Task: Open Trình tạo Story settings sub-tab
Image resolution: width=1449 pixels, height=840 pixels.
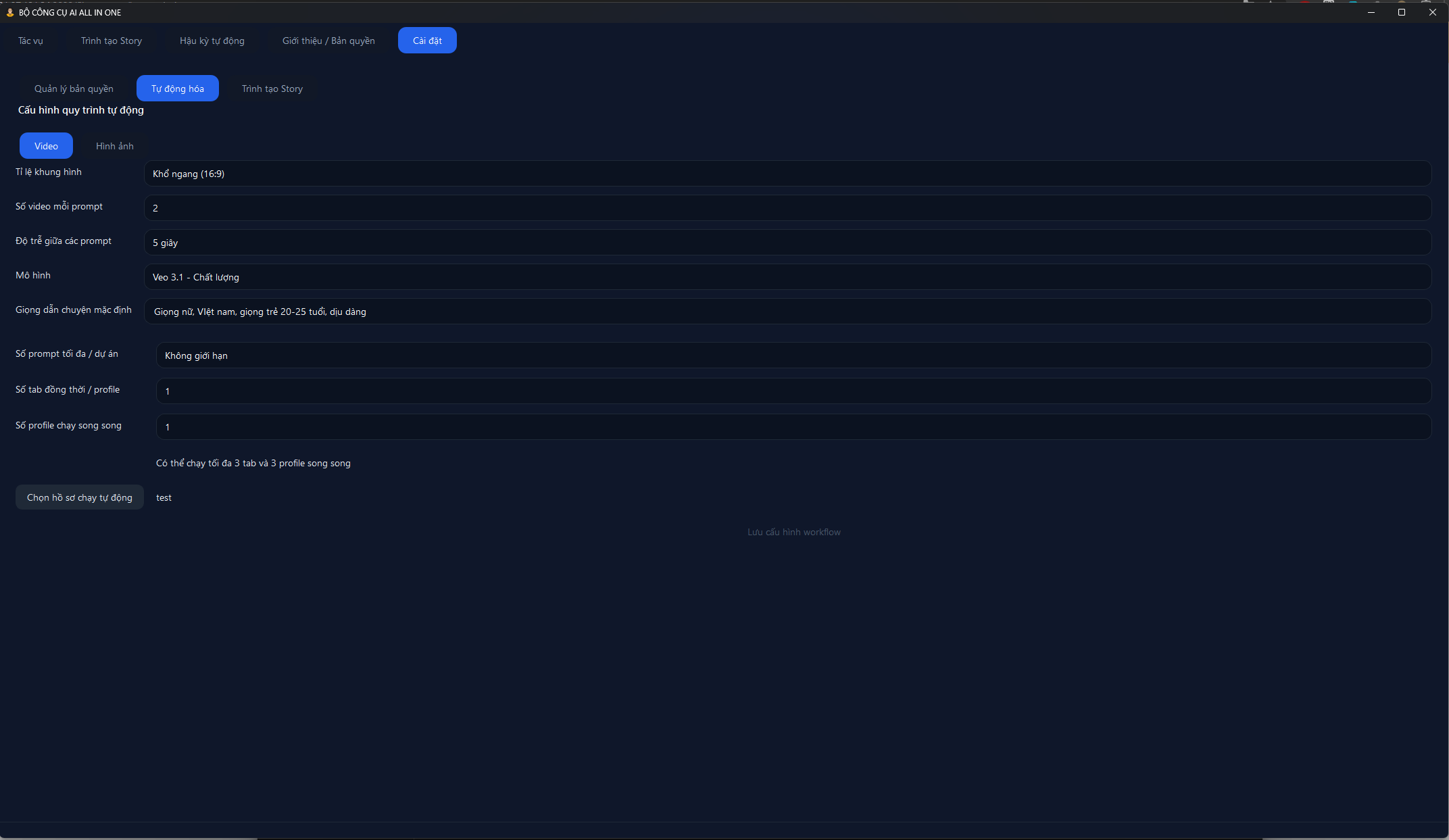Action: [272, 89]
